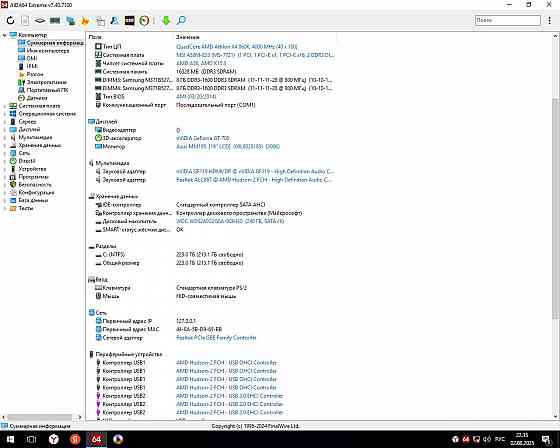Click the blue user-figure toolbar icon
This screenshot has height=448, width=560.
point(115,20)
